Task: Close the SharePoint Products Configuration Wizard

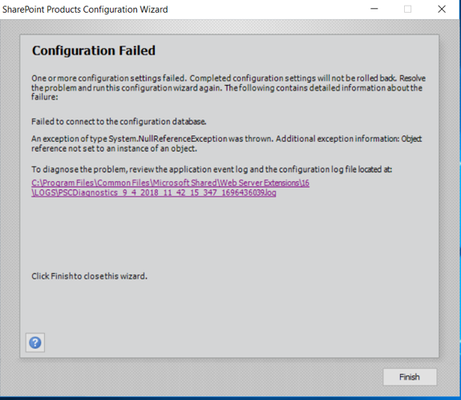Action: pos(442,9)
